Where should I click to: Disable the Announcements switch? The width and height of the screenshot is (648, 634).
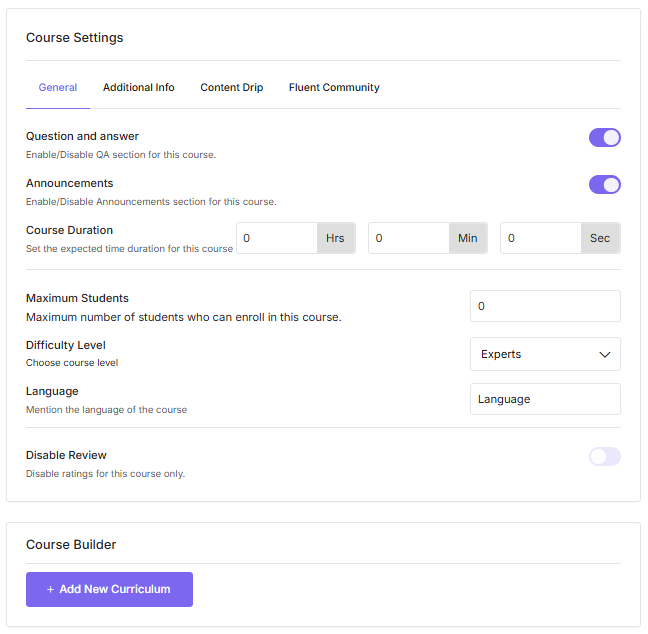pyautogui.click(x=604, y=185)
